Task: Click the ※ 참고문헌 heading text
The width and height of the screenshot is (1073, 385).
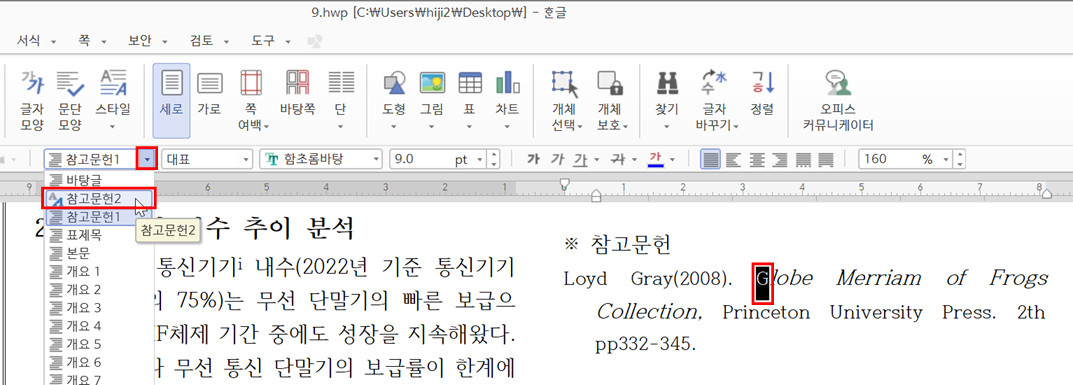Action: 617,244
